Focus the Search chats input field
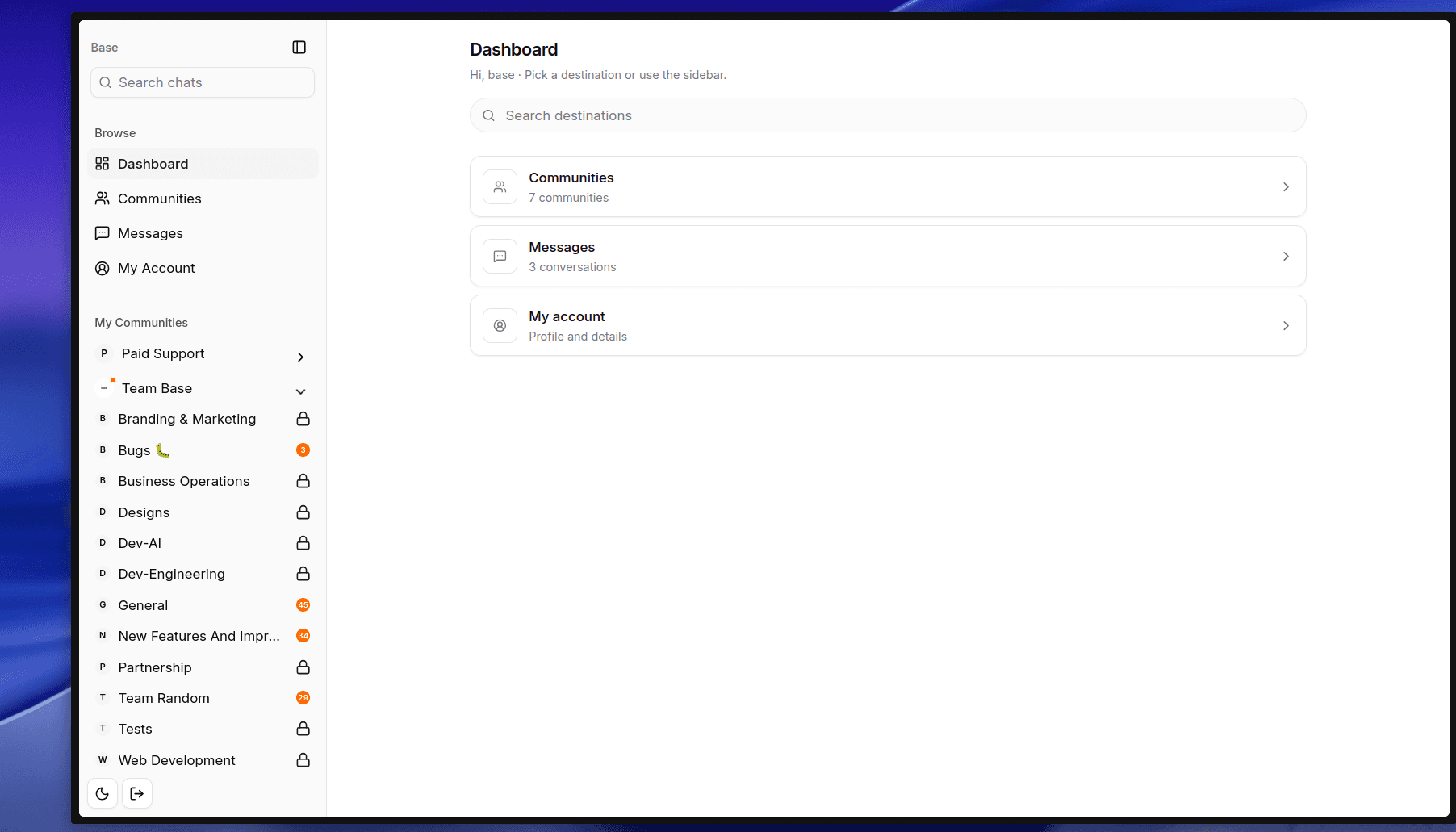Viewport: 1456px width, 832px height. (x=203, y=82)
